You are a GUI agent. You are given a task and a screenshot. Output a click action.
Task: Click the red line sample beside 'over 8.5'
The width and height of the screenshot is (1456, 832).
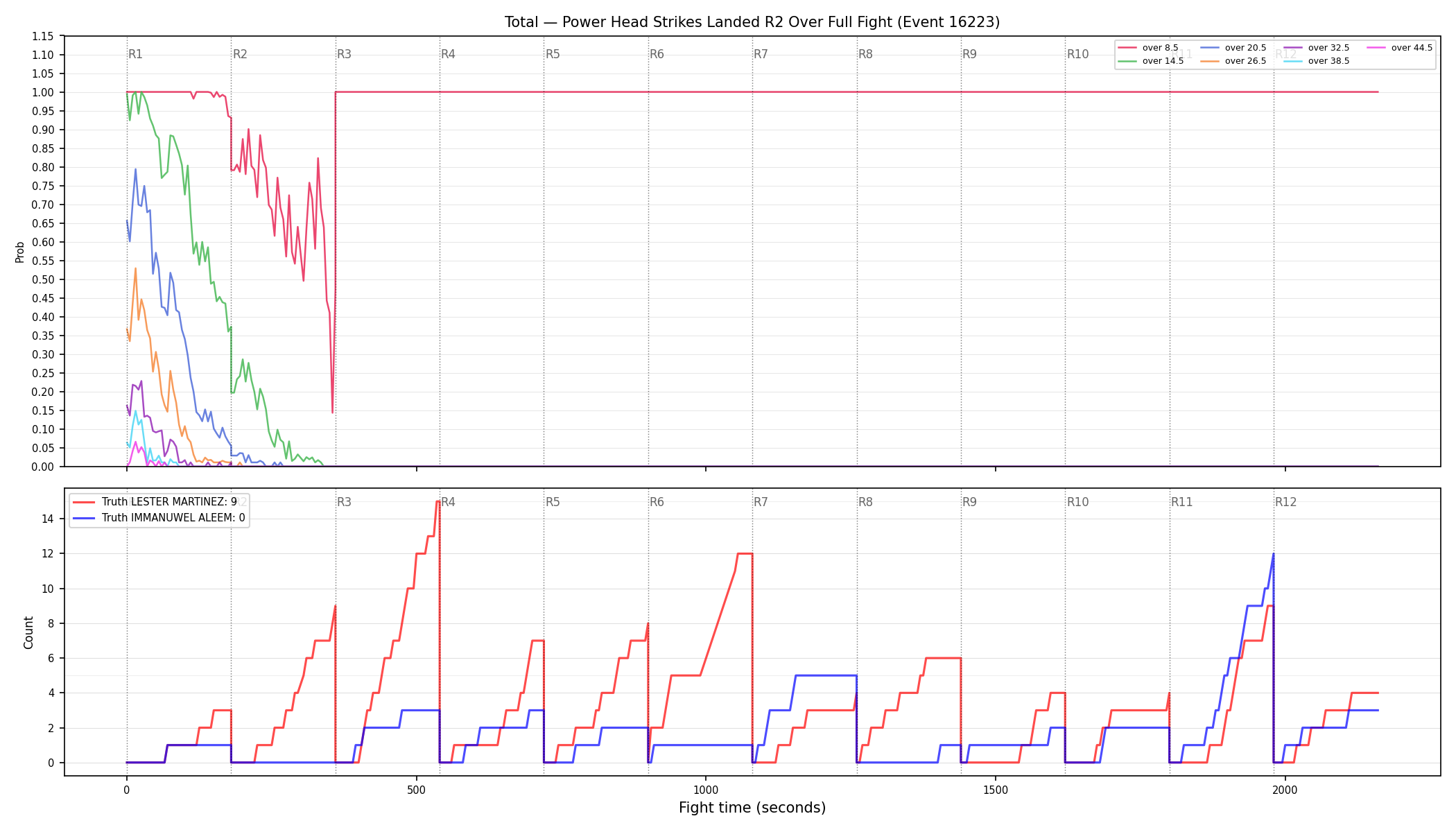[1127, 48]
